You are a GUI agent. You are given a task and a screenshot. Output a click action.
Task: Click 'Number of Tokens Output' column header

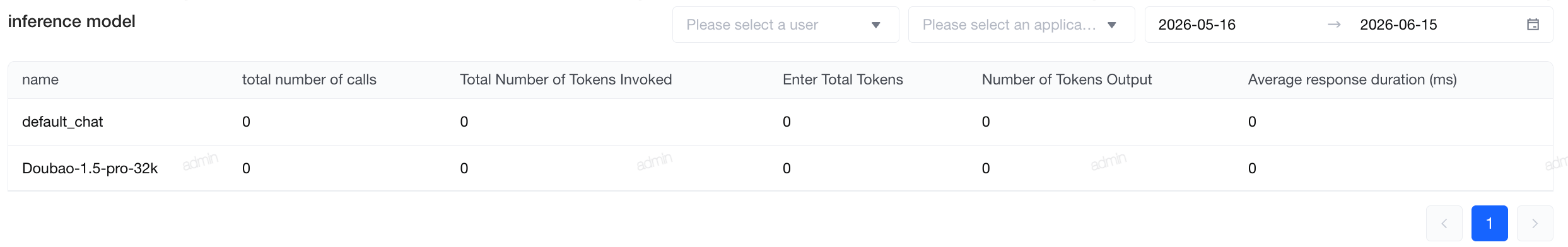click(x=1067, y=79)
